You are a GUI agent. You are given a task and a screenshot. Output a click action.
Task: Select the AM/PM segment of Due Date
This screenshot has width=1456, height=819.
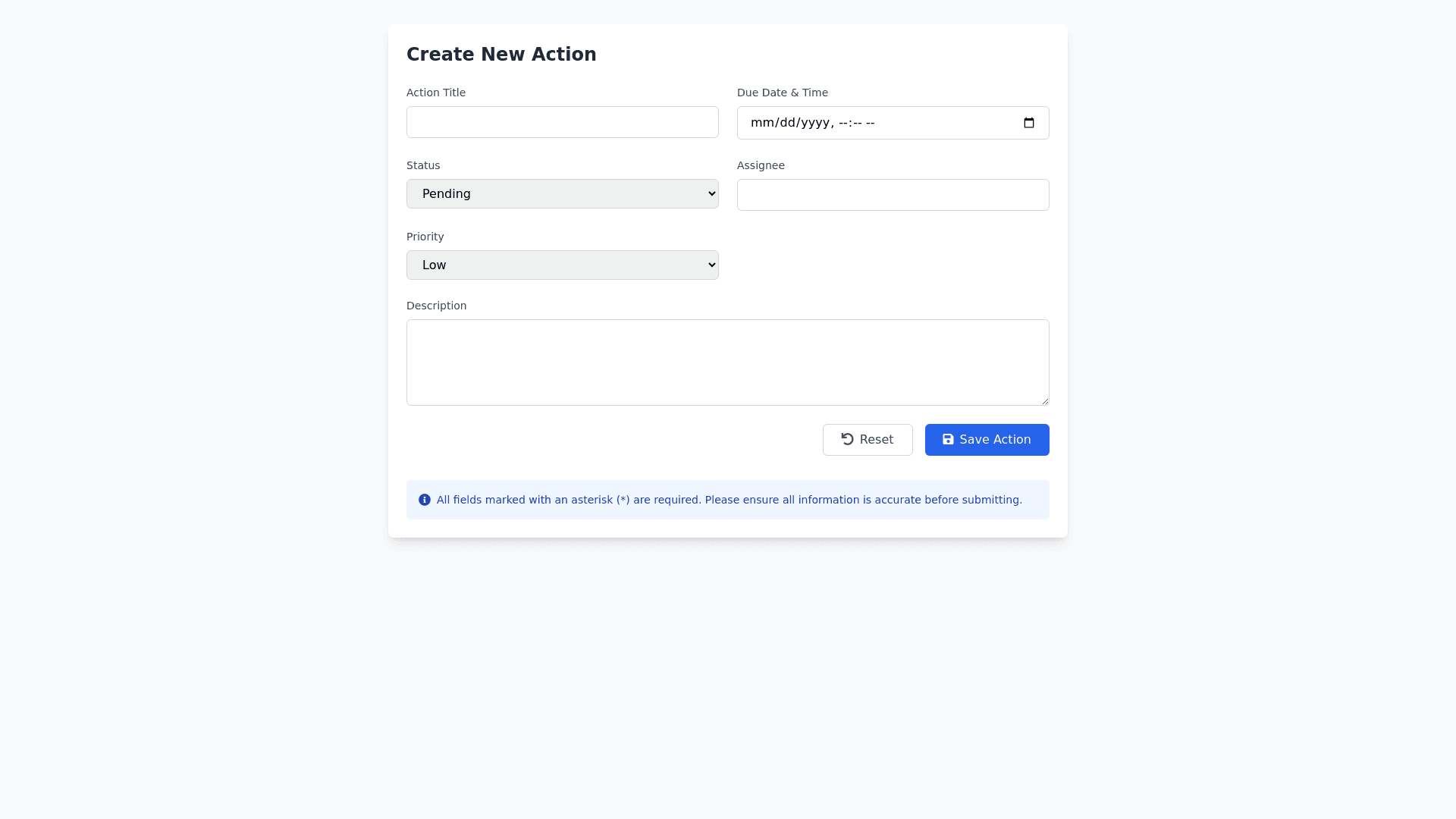(870, 123)
